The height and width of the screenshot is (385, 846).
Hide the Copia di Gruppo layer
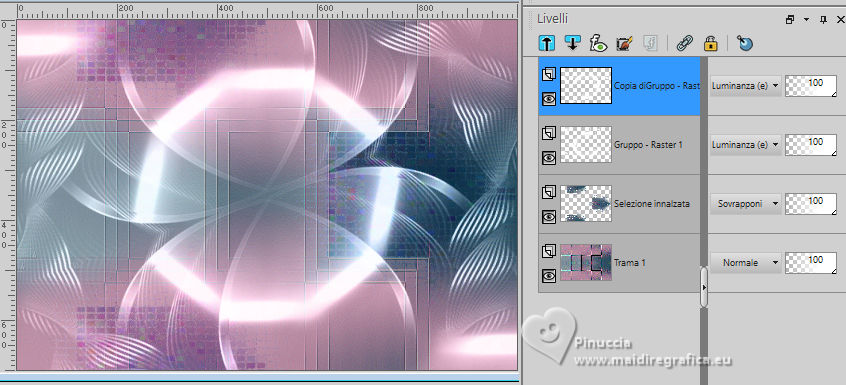[549, 99]
